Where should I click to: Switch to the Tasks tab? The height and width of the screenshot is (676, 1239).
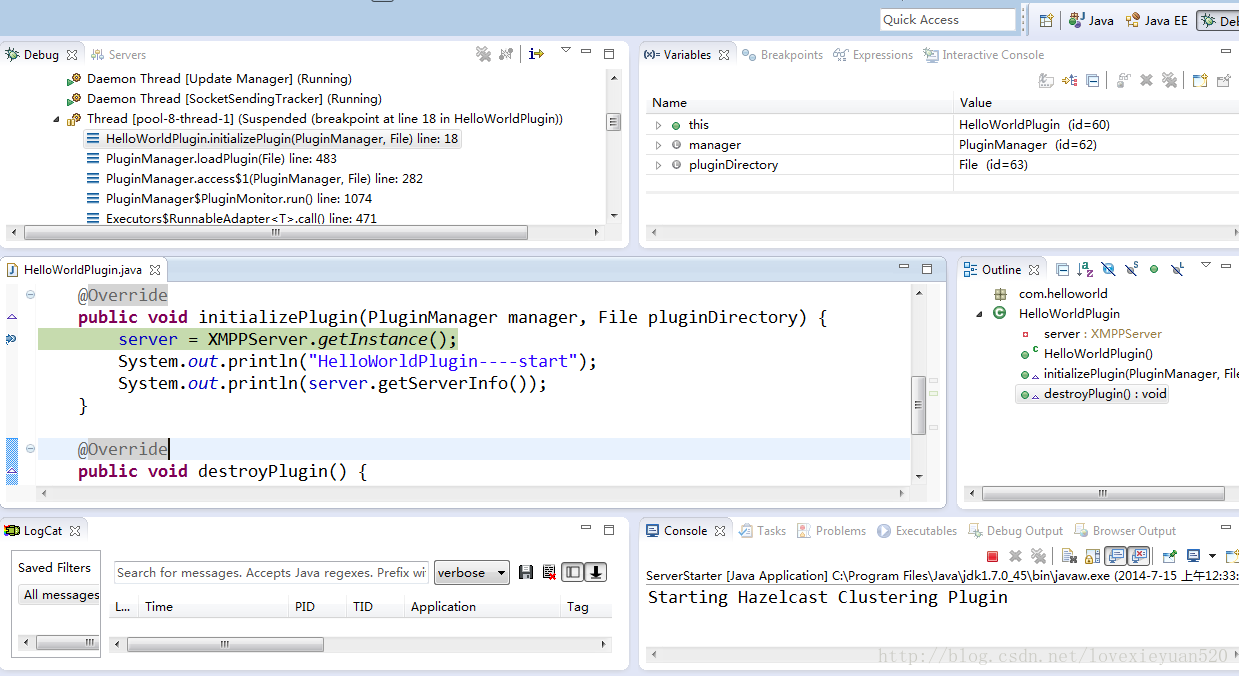[x=763, y=531]
